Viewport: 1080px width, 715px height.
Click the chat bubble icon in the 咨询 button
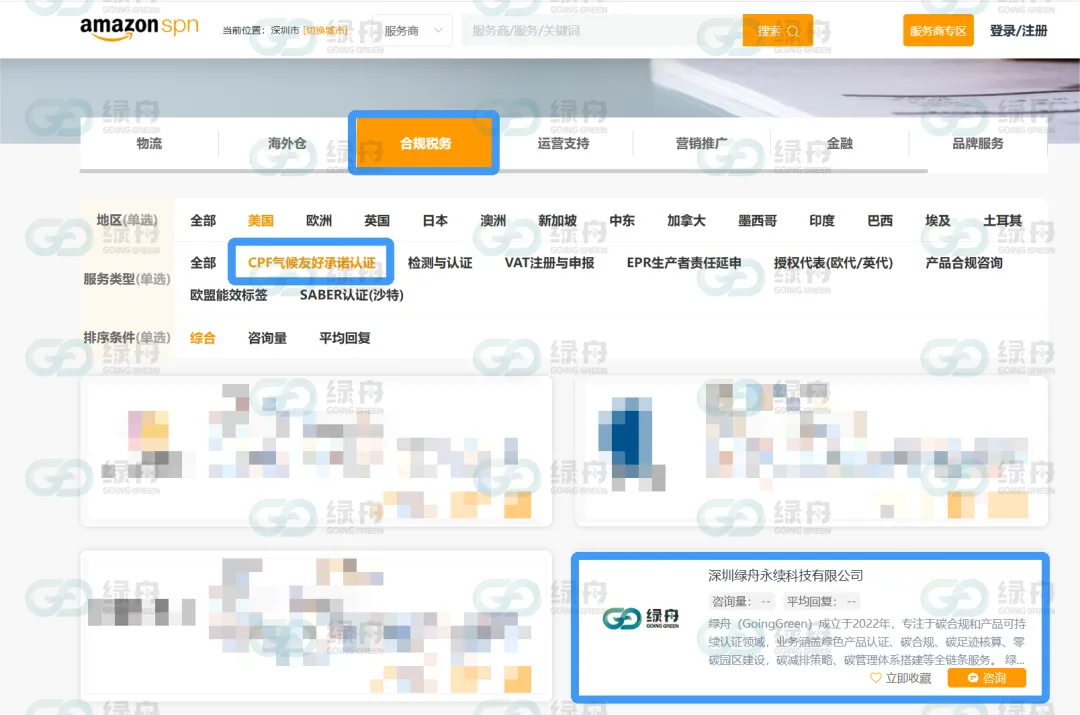tap(973, 678)
